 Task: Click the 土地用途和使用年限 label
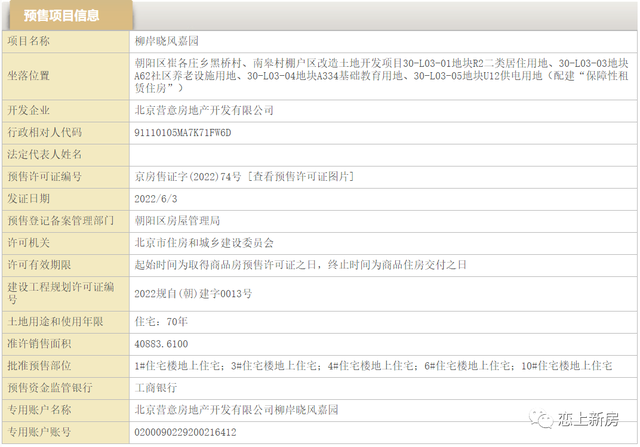[x=55, y=321]
